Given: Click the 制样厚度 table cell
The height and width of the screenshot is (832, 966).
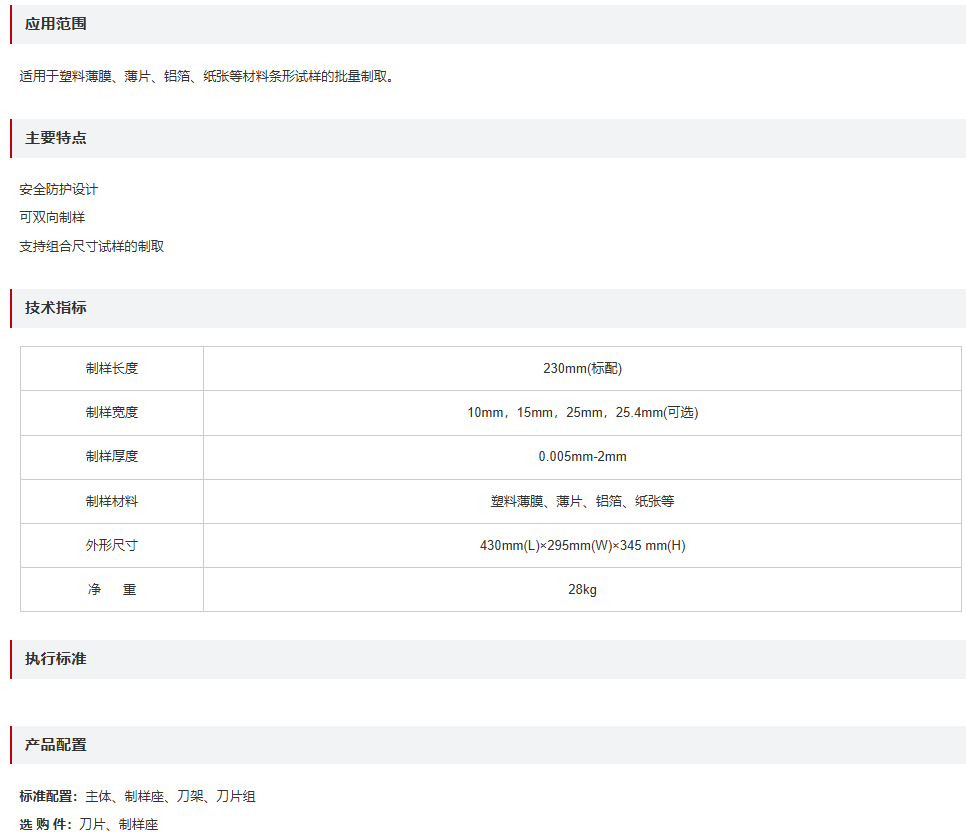Looking at the screenshot, I should click(112, 457).
